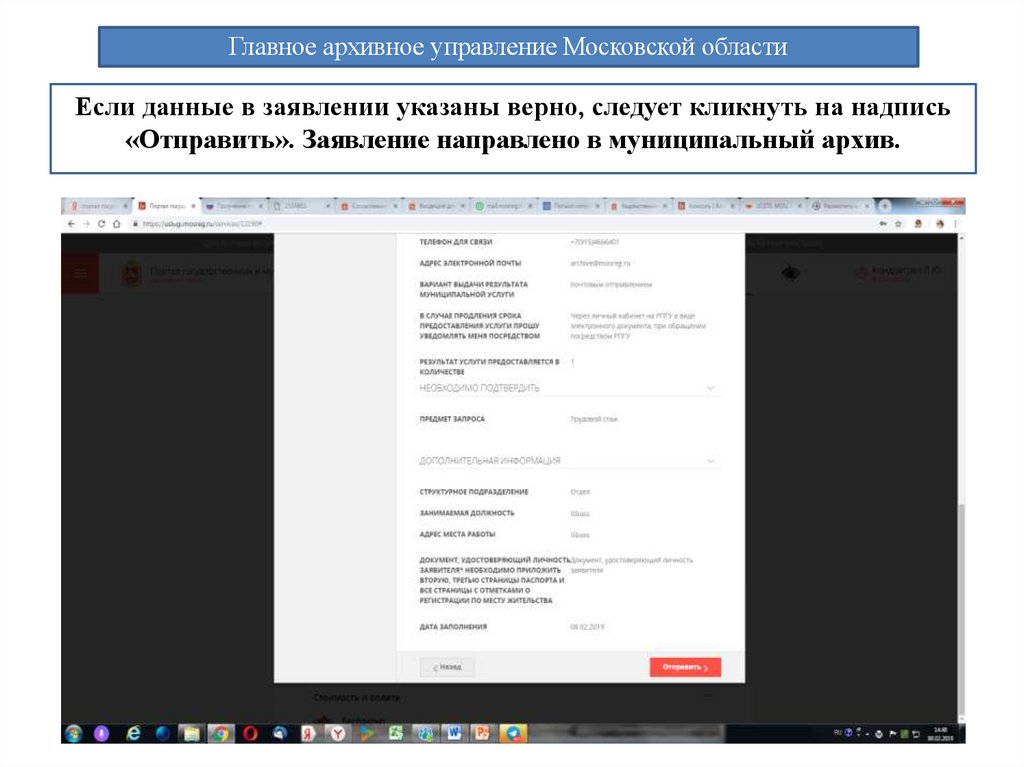Image resolution: width=1024 pixels, height=767 pixels.
Task: Click the browser back arrow
Action: tap(71, 223)
